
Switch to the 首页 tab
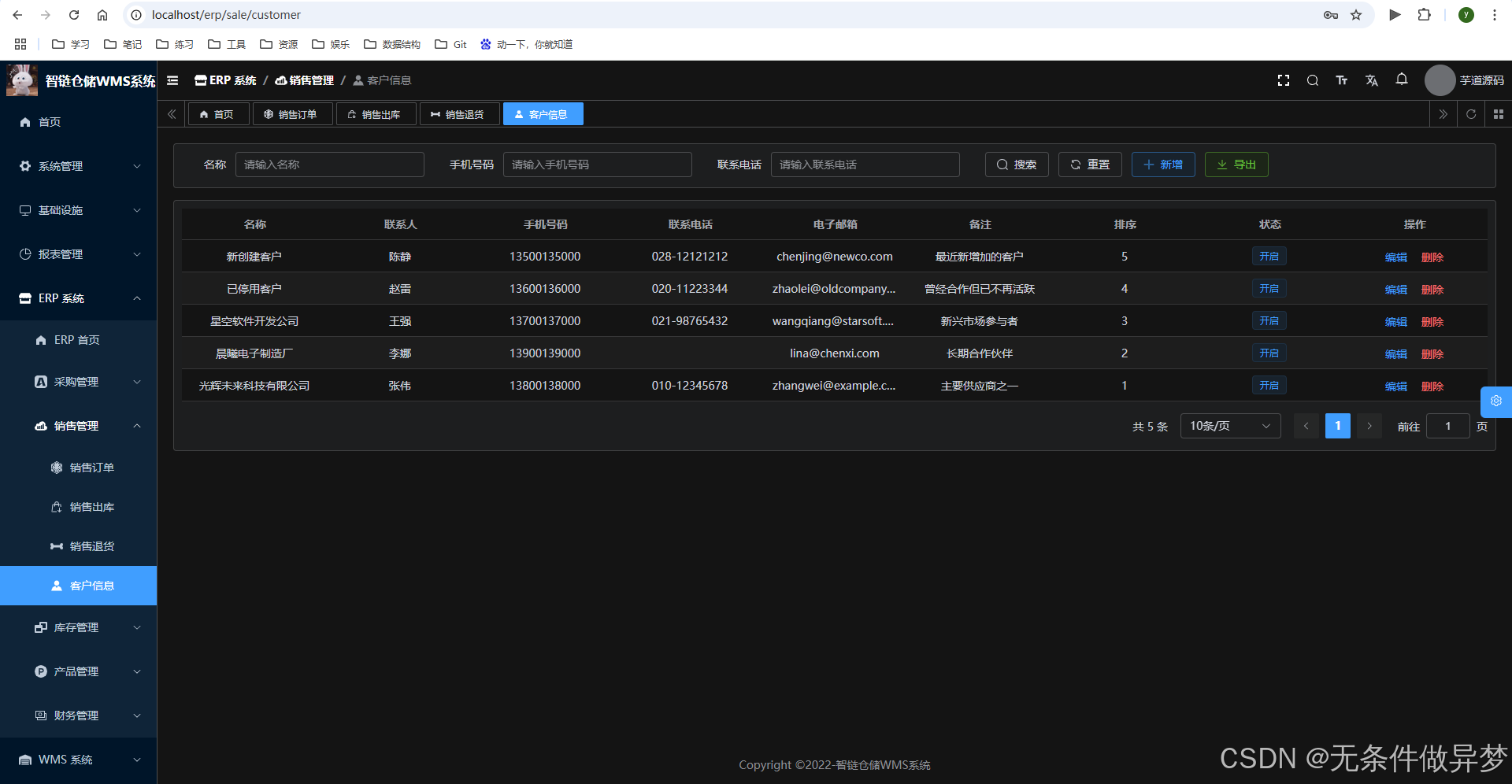pyautogui.click(x=218, y=114)
